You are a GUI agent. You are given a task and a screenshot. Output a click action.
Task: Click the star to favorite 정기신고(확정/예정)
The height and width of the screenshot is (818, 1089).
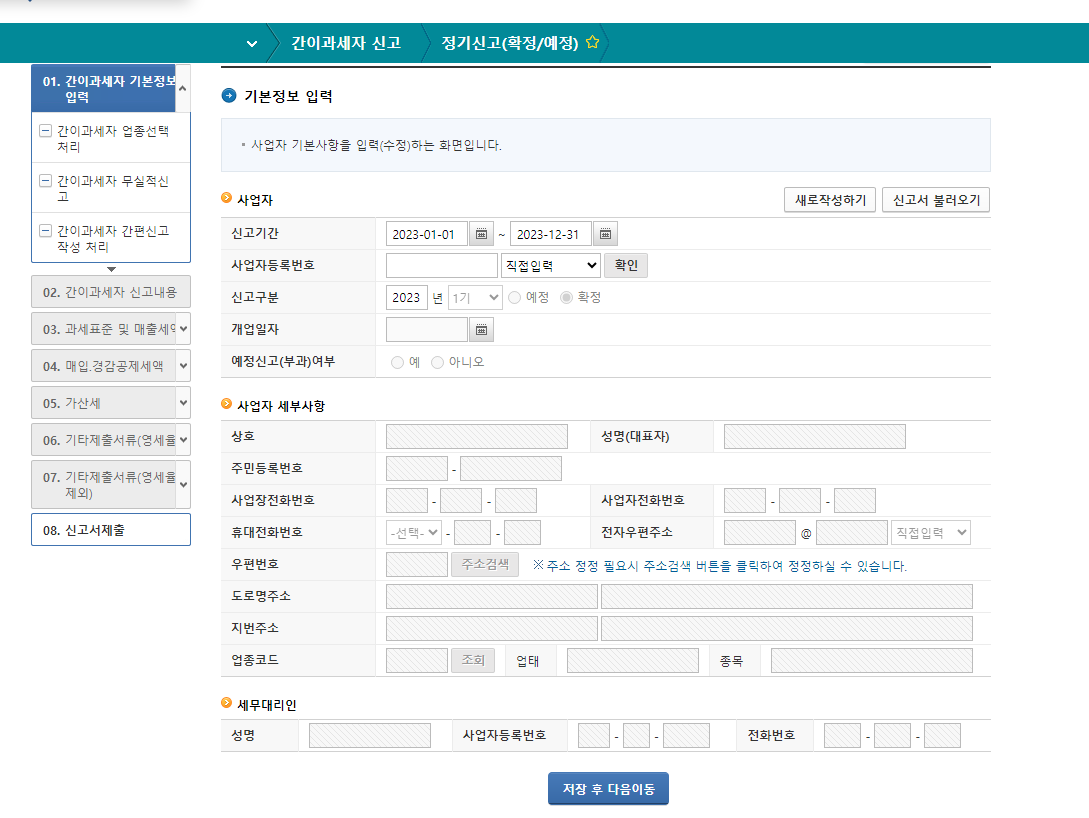(592, 43)
